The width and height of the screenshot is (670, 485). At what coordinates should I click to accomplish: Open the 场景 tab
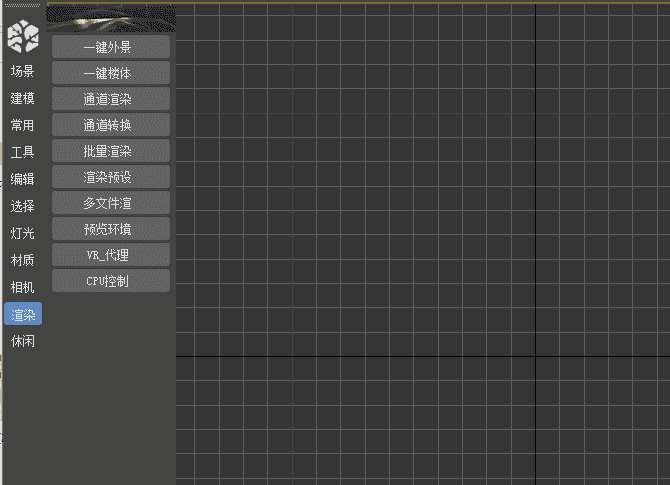point(22,72)
